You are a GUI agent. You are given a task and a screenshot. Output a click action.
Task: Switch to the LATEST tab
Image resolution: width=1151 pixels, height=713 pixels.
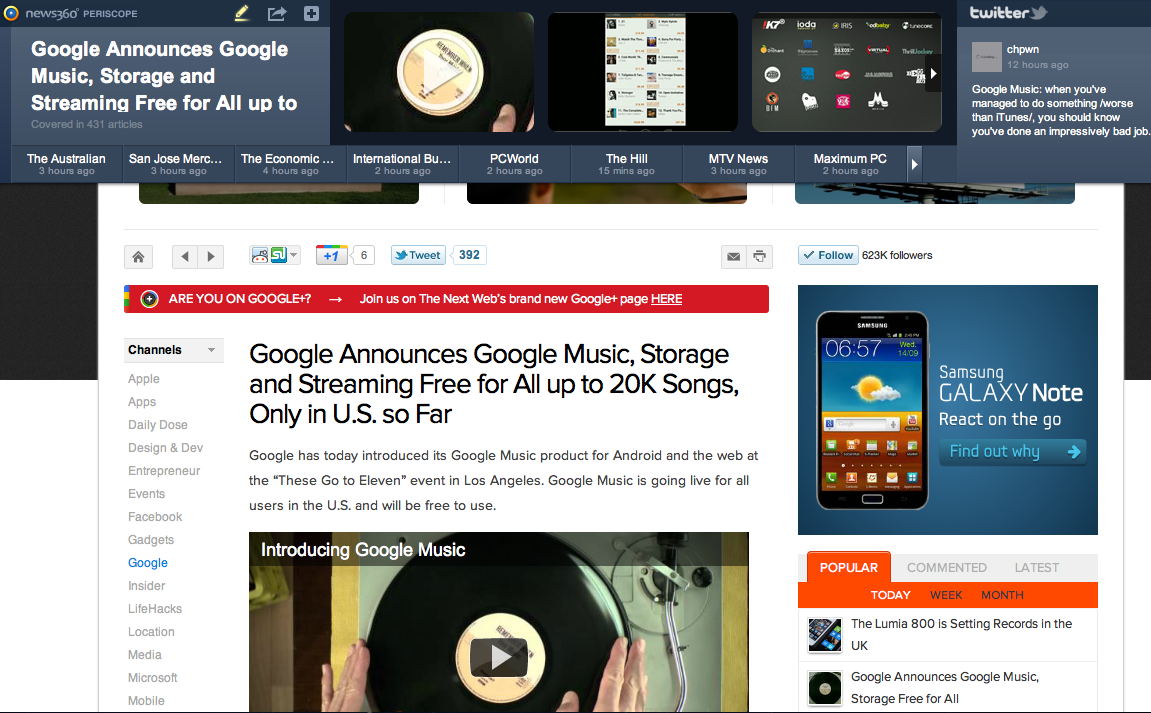point(1036,568)
